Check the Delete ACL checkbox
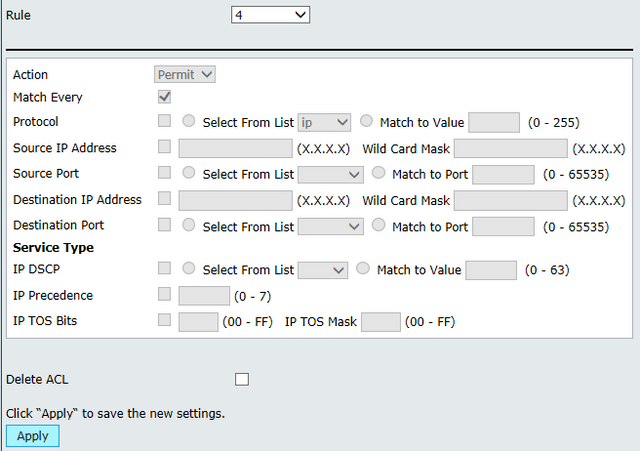This screenshot has width=640, height=451. 242,379
